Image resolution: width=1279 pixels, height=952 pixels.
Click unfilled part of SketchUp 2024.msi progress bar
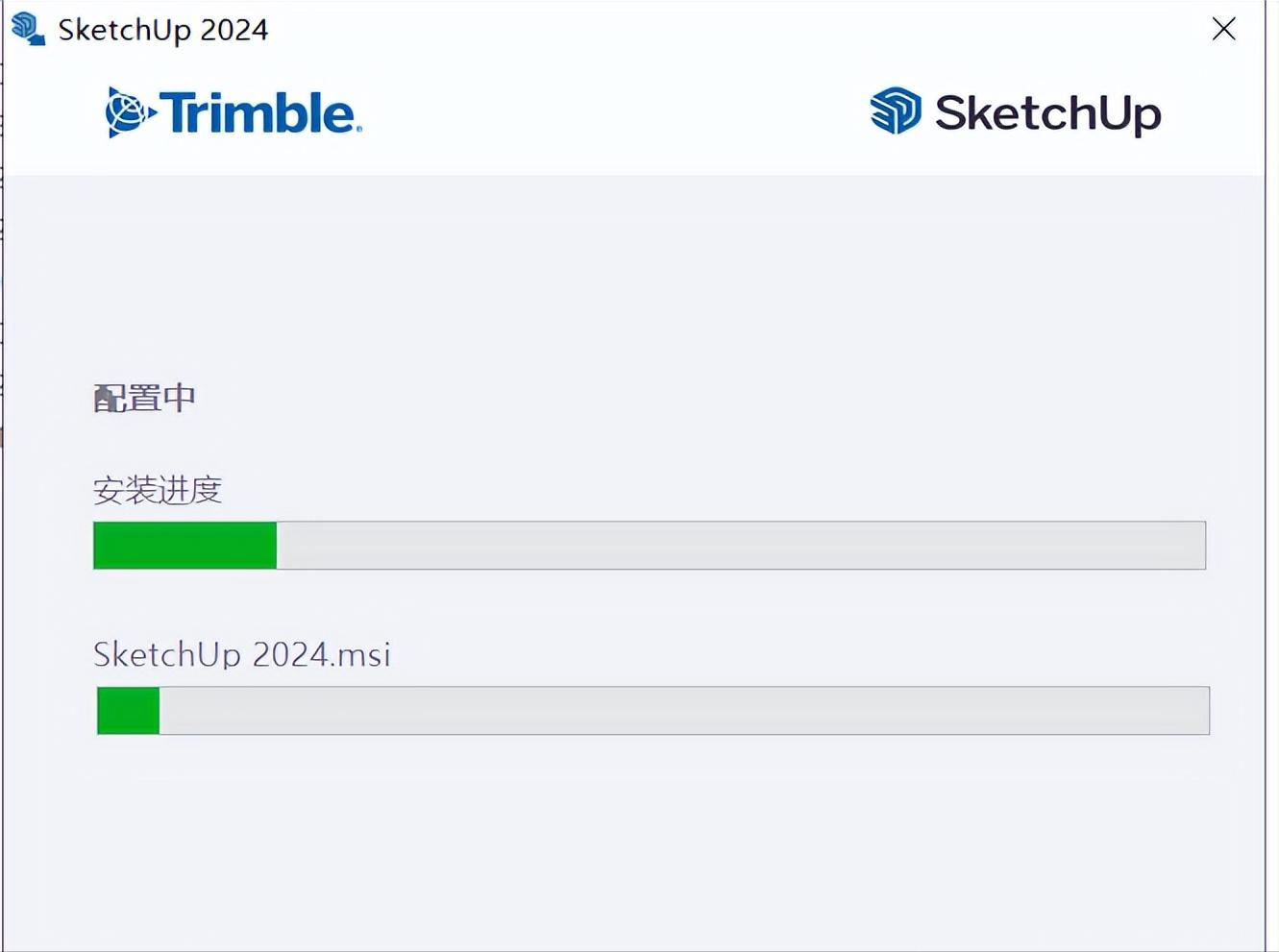682,711
